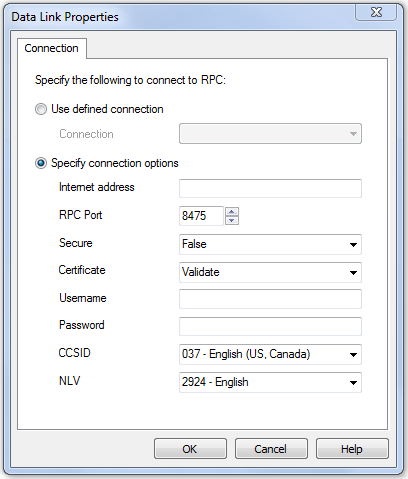Screen dimensions: 408x479
Task: Confirm settings with the OK button
Action: 190,449
